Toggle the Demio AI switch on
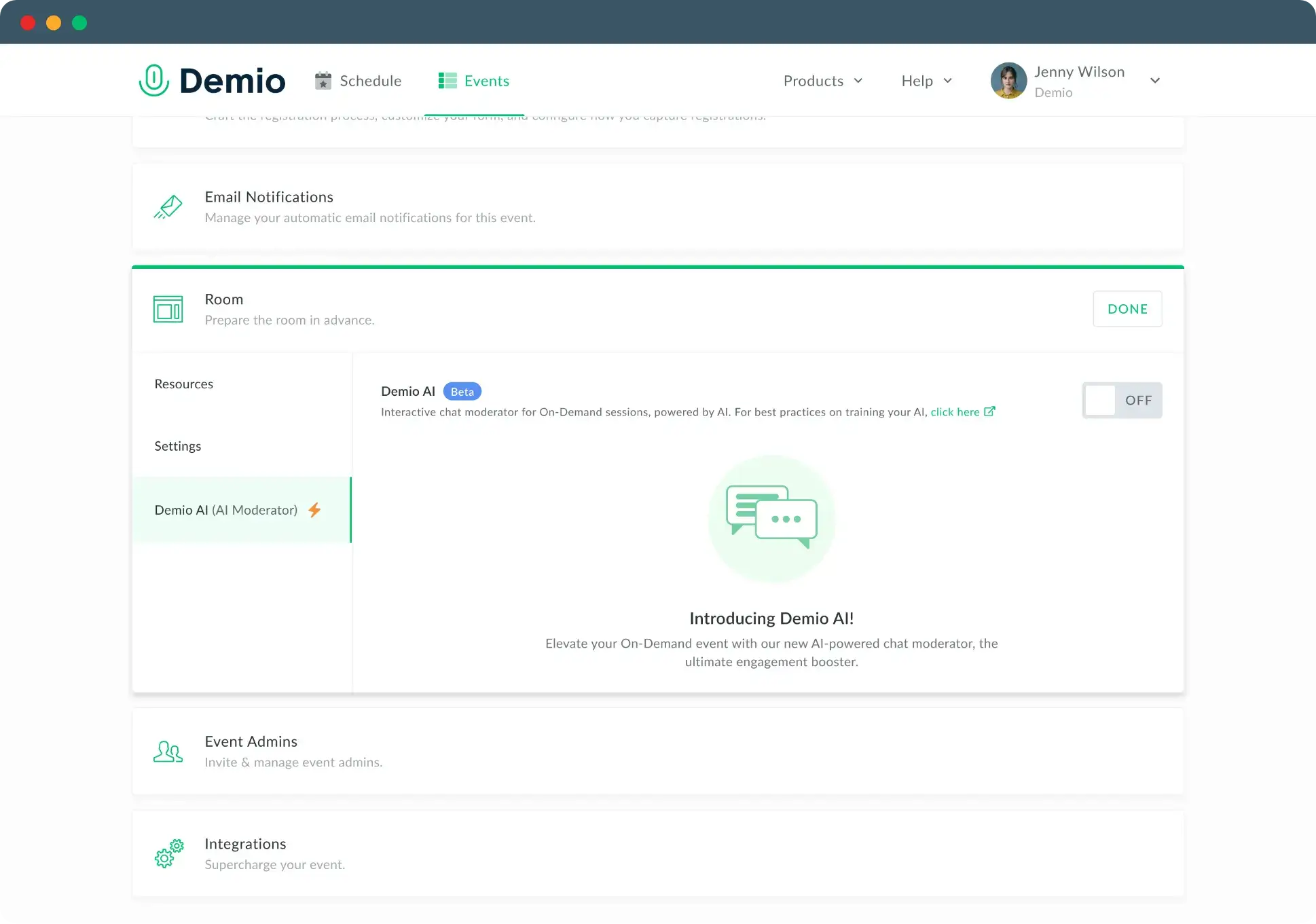The height and width of the screenshot is (924, 1316). point(1122,400)
